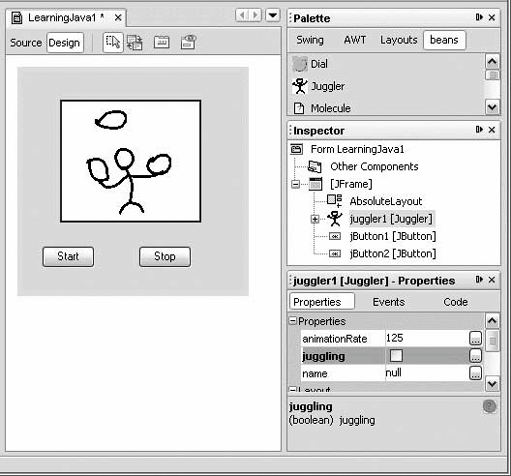Minimize the Inspector panel with slide icon

479,130
